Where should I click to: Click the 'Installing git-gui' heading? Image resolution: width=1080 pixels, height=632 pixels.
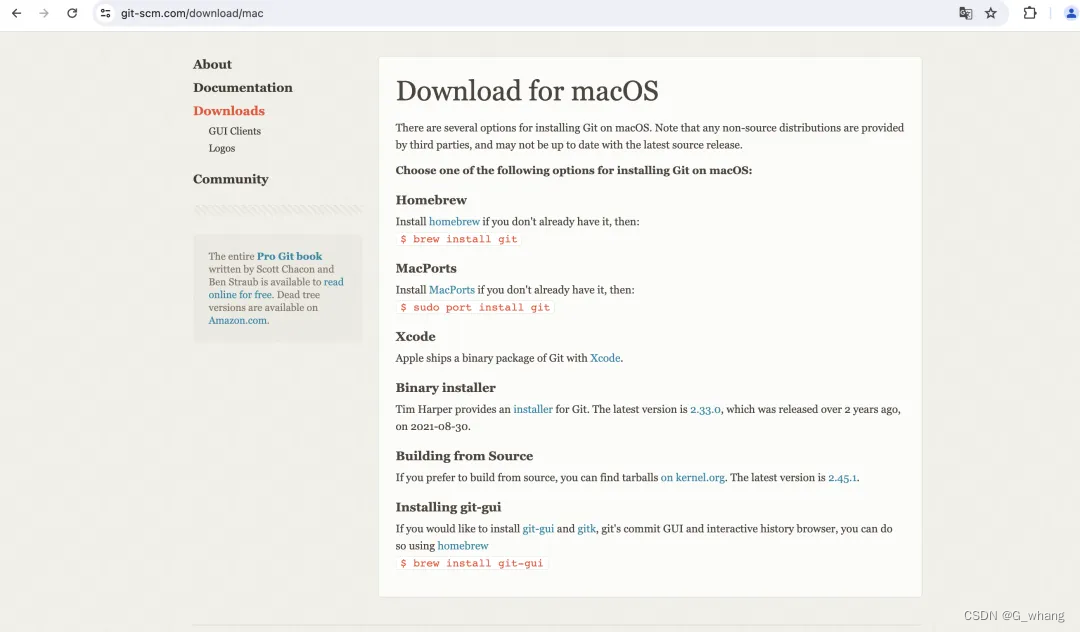click(448, 507)
